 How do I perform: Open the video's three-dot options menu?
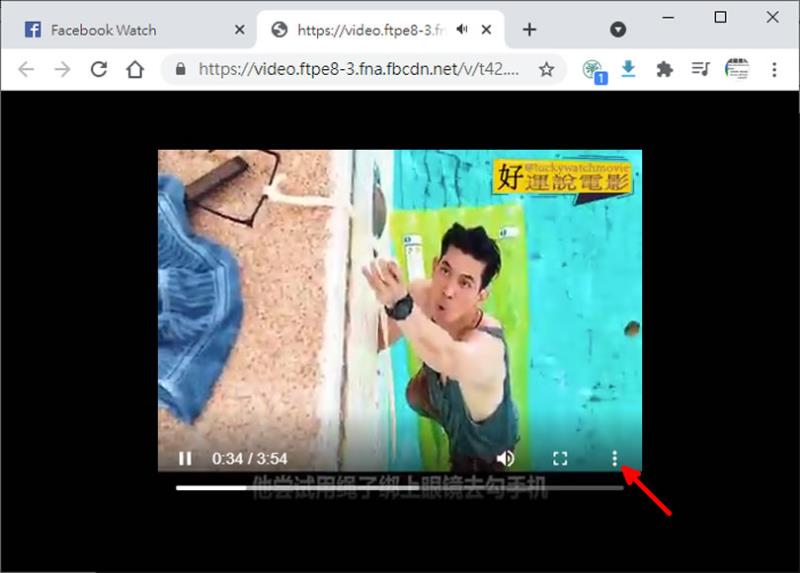615,458
